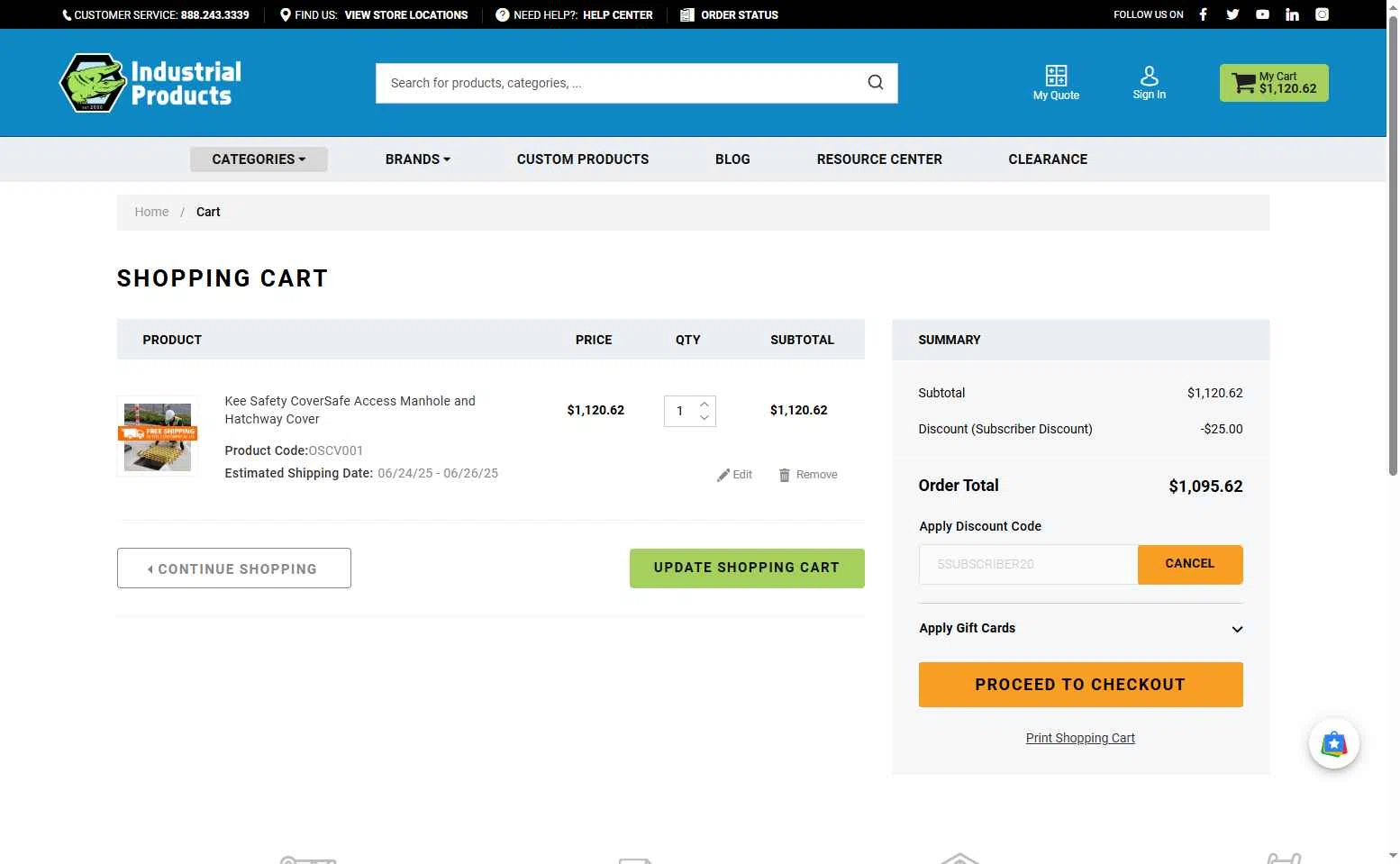Click the CoverSafe product thumbnail image

click(158, 437)
